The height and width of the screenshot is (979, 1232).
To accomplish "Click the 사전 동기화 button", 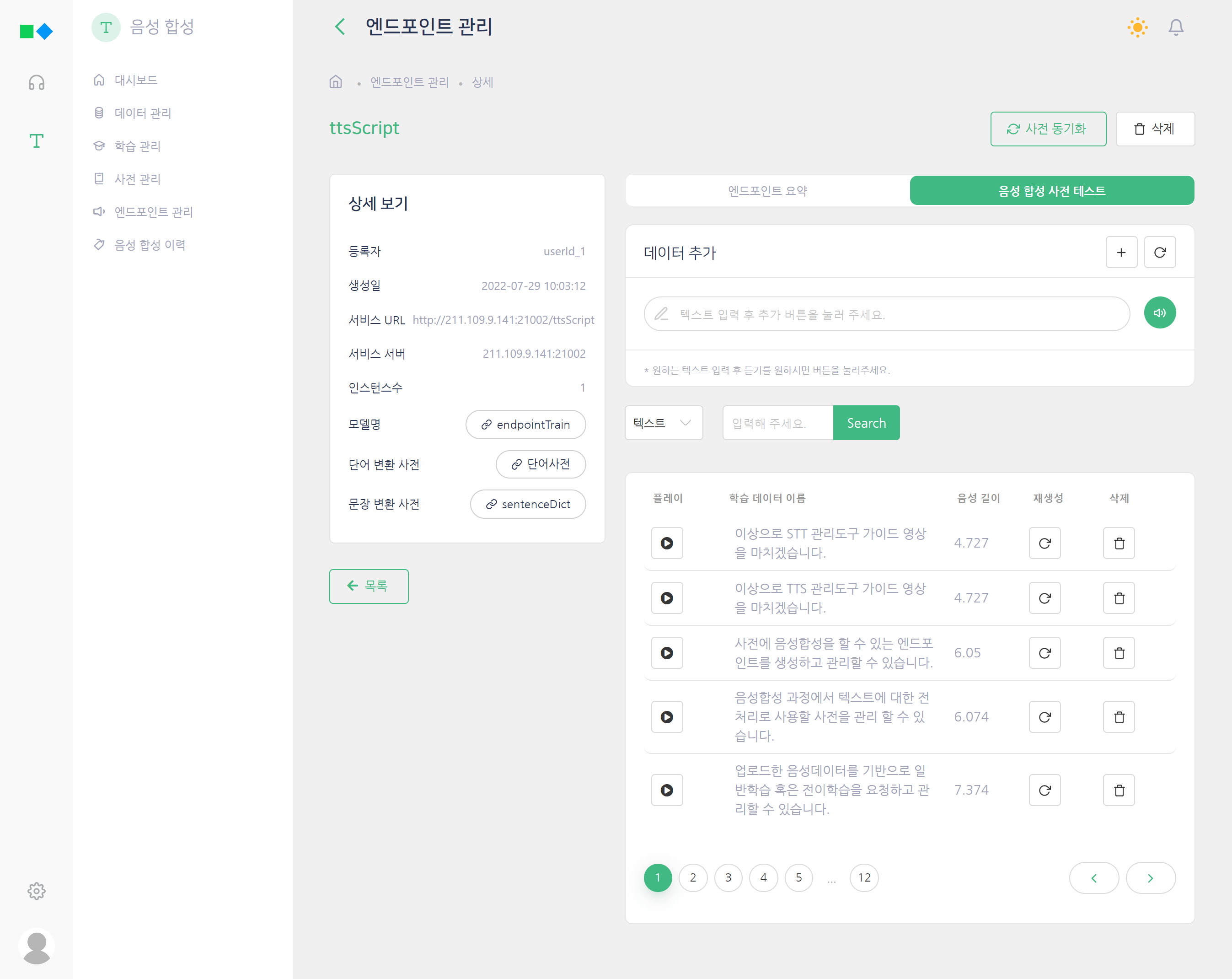I will [x=1047, y=129].
